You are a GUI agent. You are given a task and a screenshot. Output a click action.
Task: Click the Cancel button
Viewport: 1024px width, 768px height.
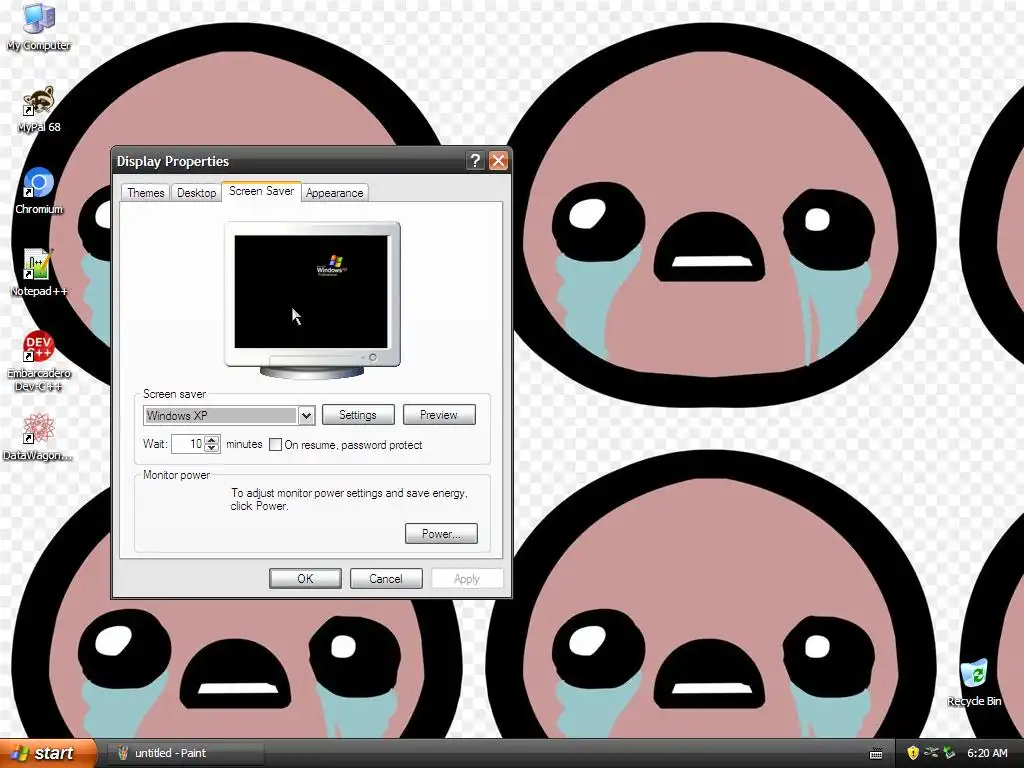(x=386, y=579)
